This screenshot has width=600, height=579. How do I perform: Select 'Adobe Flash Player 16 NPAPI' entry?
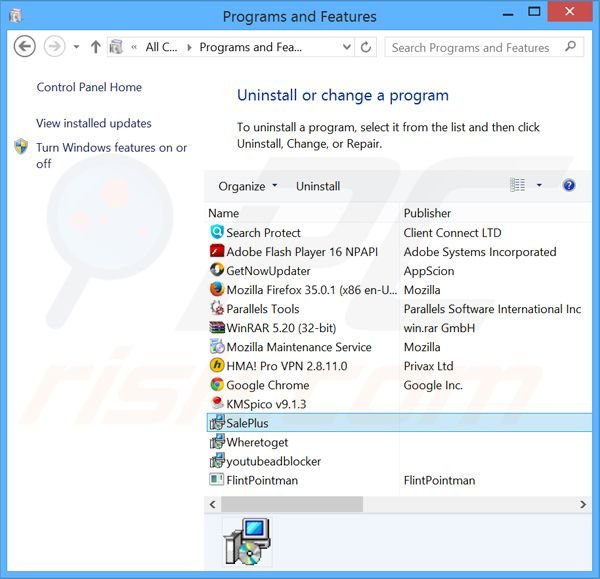302,252
